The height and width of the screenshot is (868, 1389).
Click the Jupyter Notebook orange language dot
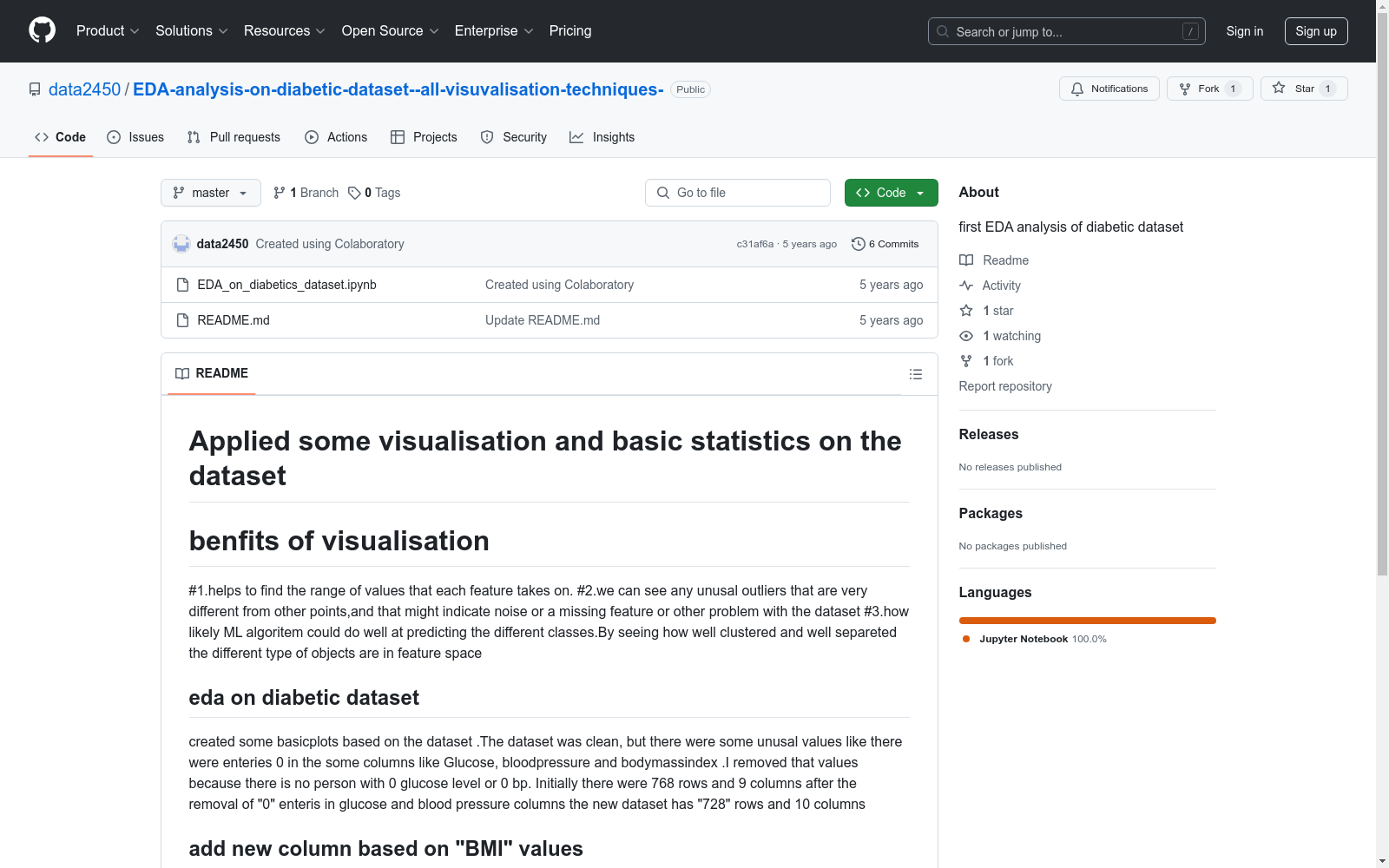point(966,639)
